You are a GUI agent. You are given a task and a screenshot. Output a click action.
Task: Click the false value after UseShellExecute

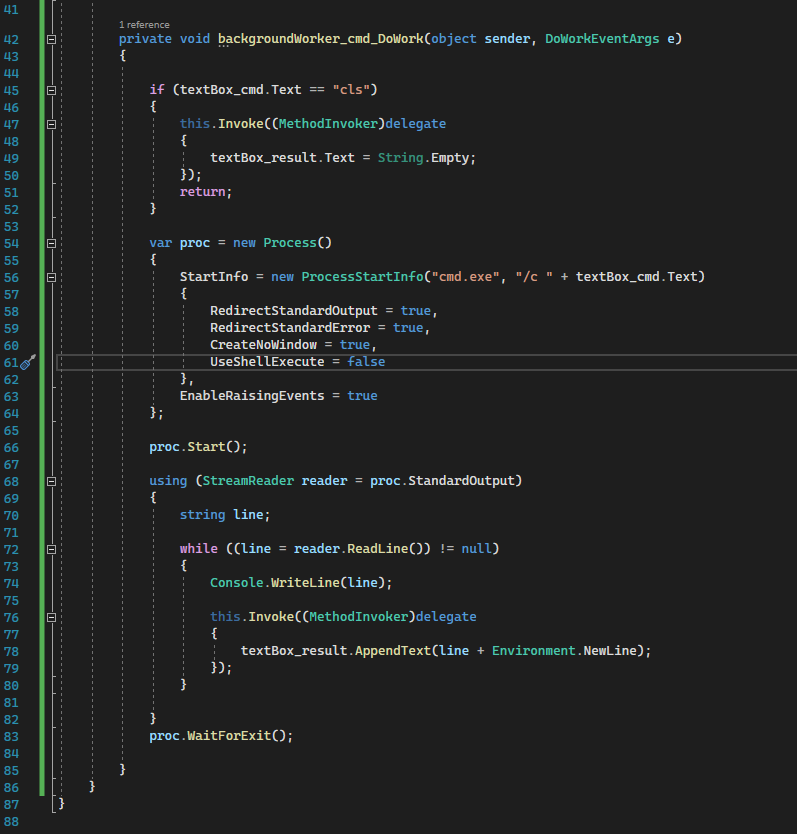366,362
